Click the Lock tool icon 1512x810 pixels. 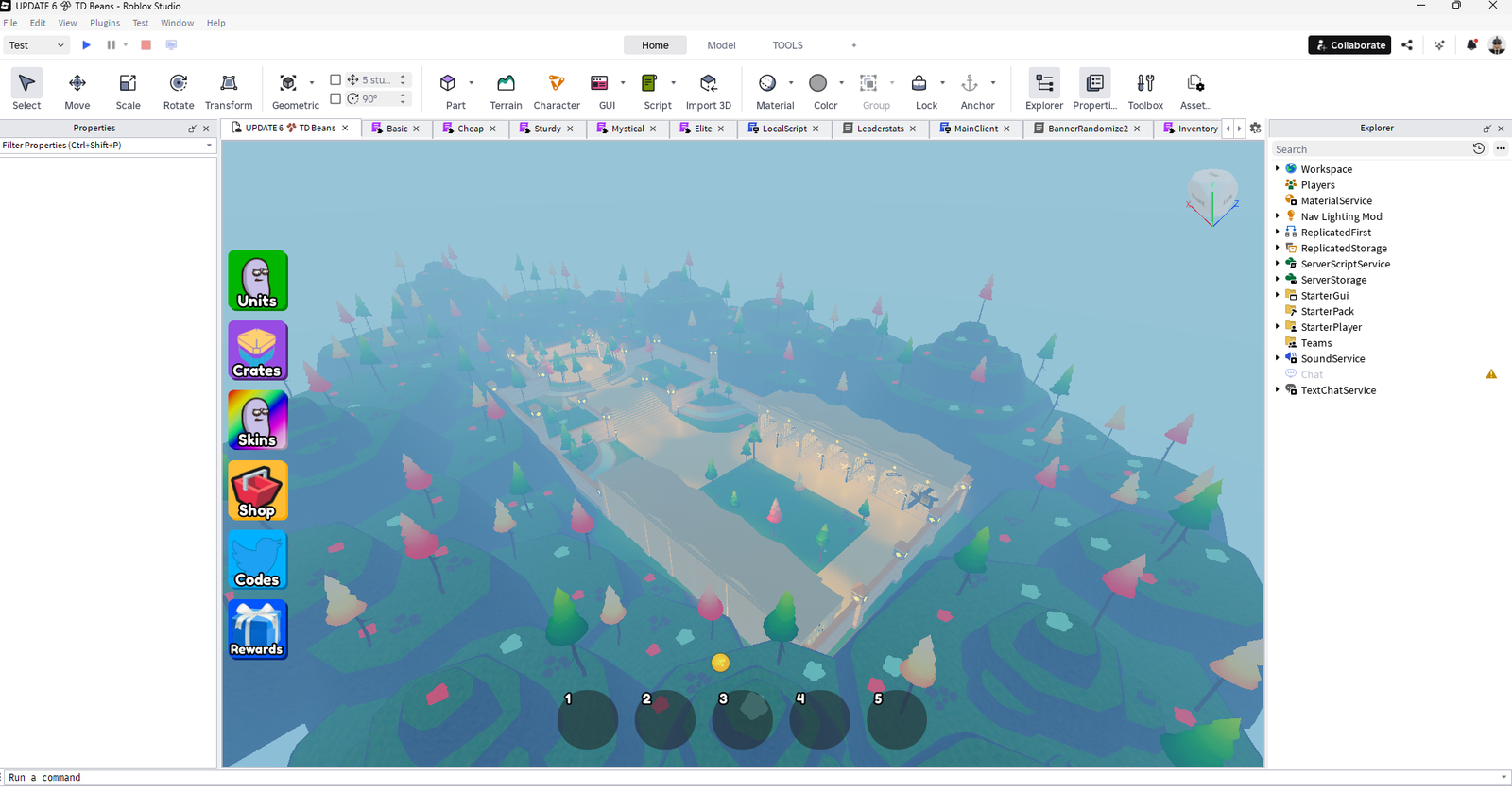point(919,83)
